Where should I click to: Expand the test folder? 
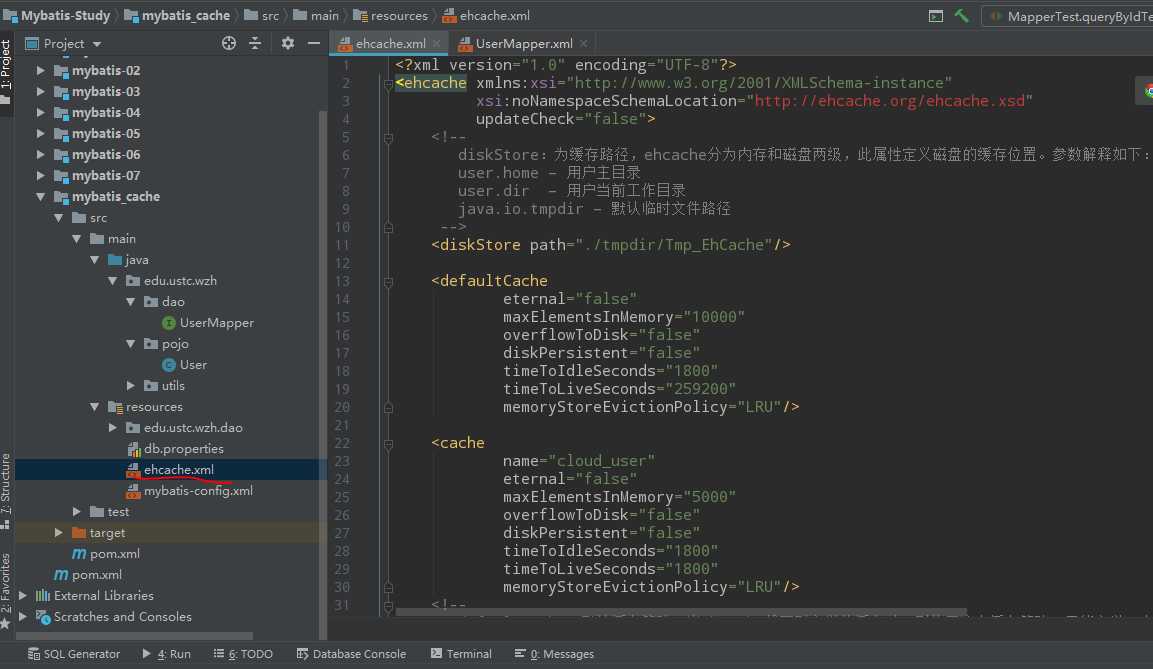pyautogui.click(x=76, y=512)
